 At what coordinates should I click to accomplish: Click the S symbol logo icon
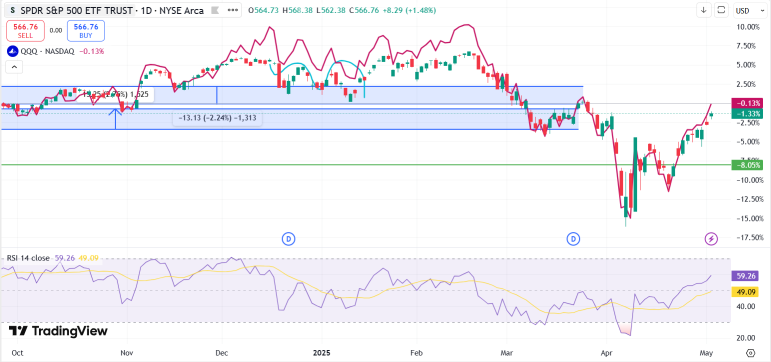click(x=12, y=10)
